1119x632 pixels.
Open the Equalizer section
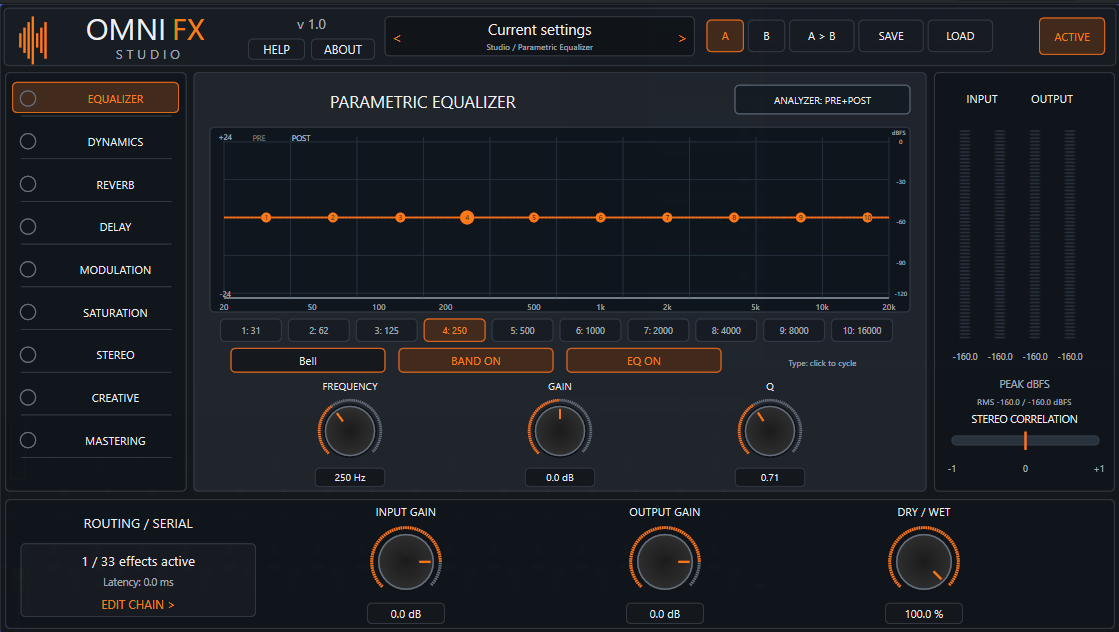pos(95,98)
